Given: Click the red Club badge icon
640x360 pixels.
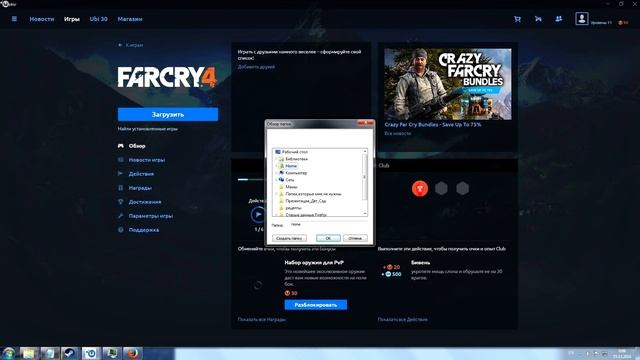Looking at the screenshot, I should [x=420, y=189].
